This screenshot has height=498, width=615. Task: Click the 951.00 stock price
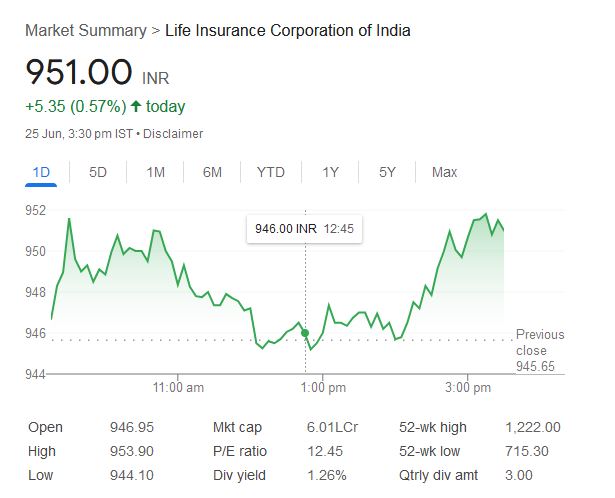click(x=79, y=73)
